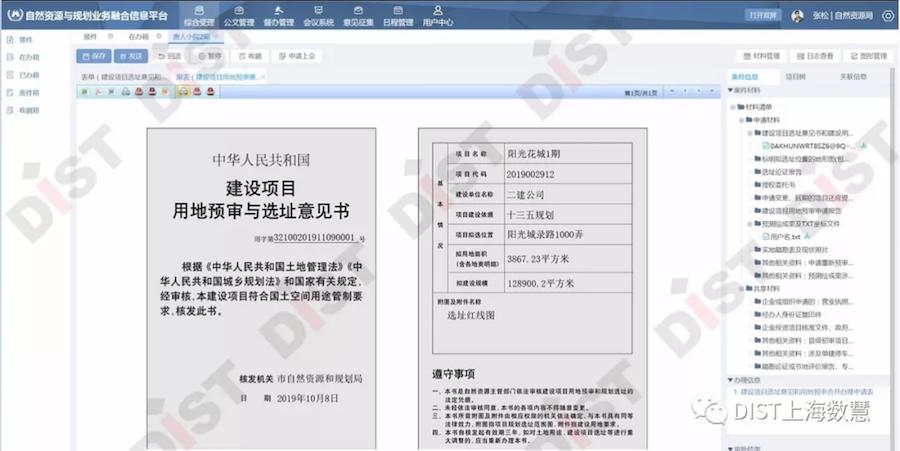Open 图形管理
This screenshot has height=451, width=900.
point(868,56)
